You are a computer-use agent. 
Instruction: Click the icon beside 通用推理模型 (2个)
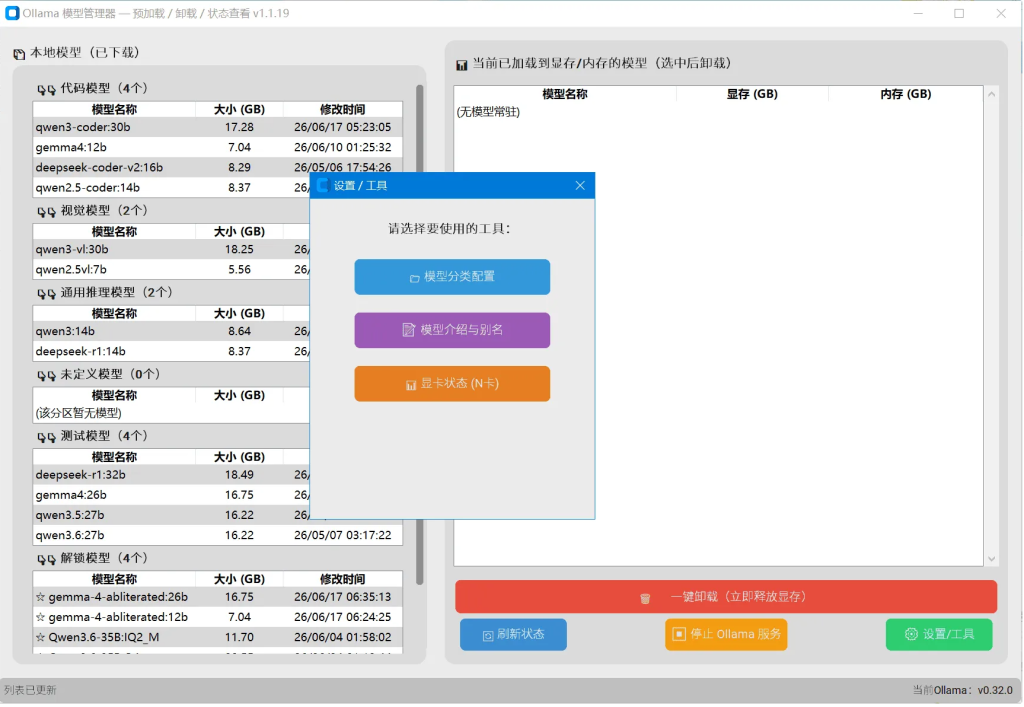[x=46, y=293]
